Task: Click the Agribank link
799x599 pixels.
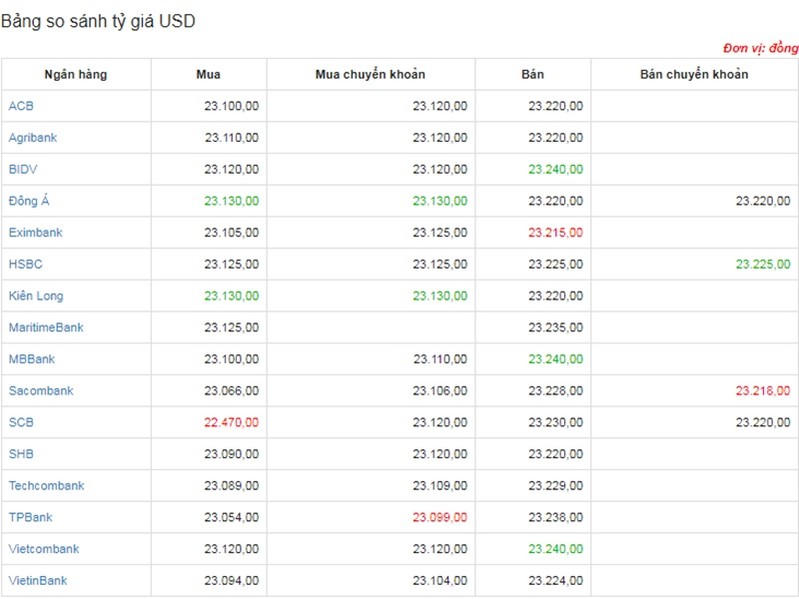Action: (x=32, y=138)
